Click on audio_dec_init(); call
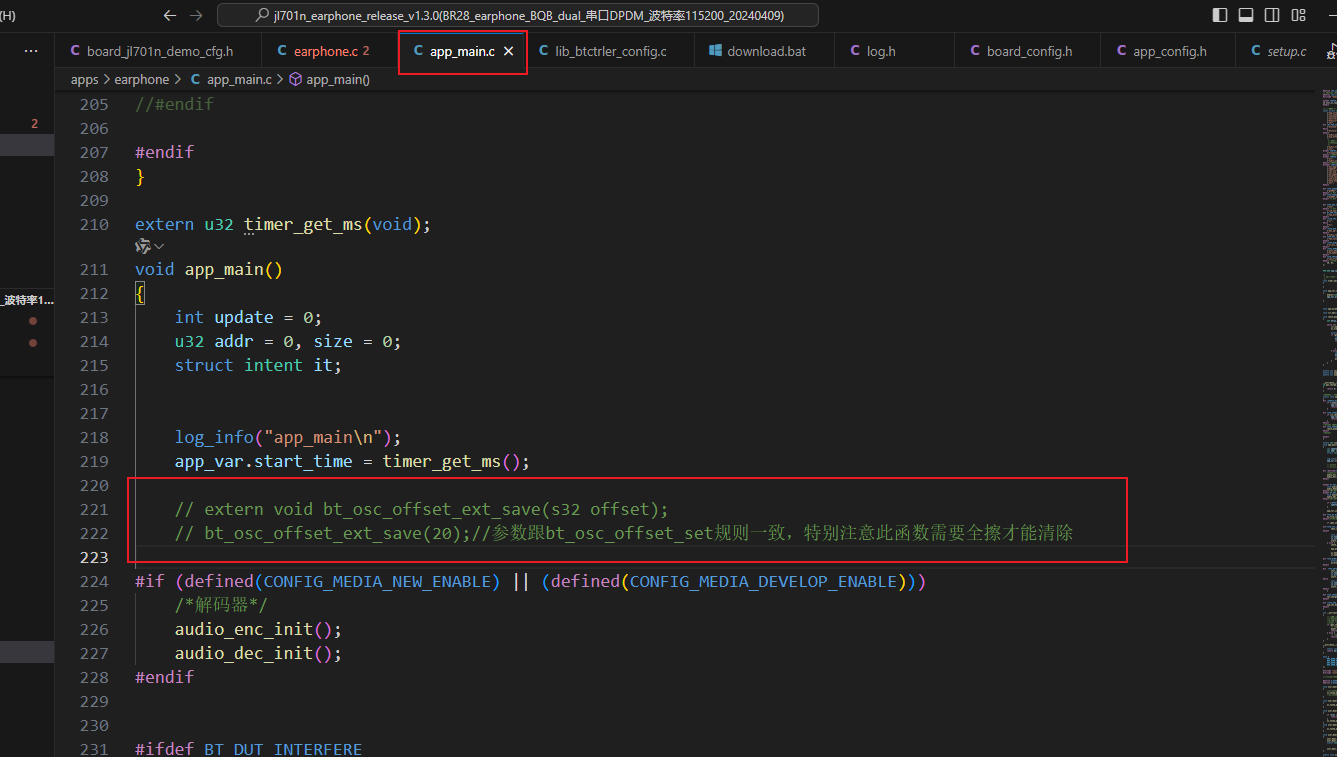The image size is (1337, 757). point(258,653)
